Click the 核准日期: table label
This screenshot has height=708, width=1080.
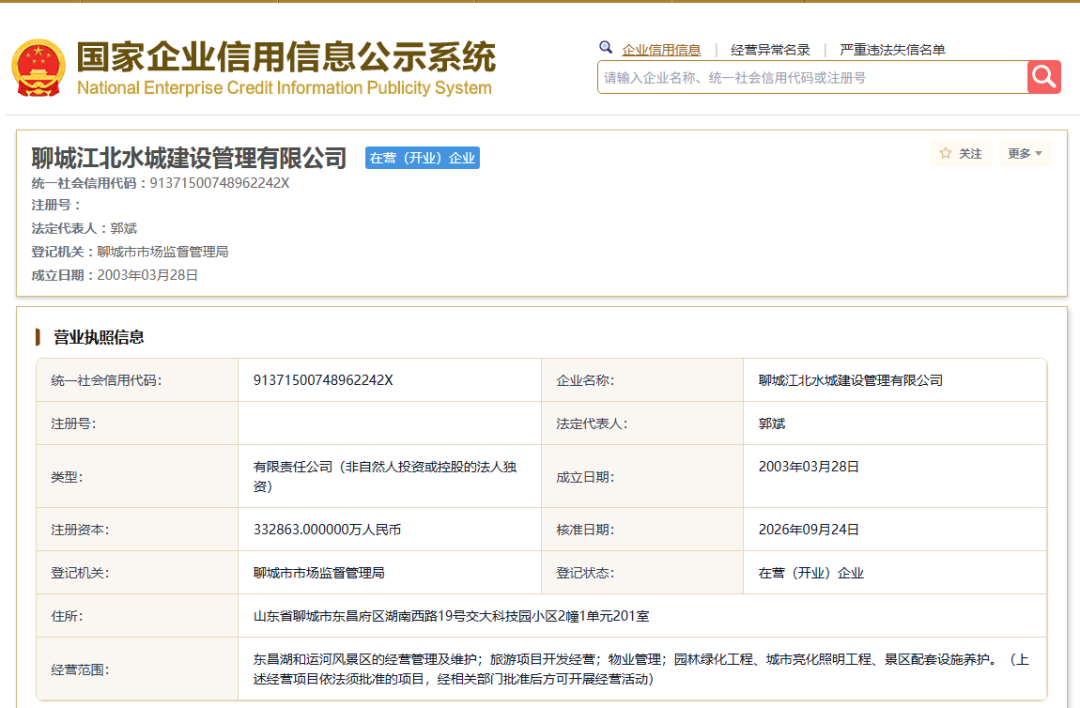coord(585,530)
